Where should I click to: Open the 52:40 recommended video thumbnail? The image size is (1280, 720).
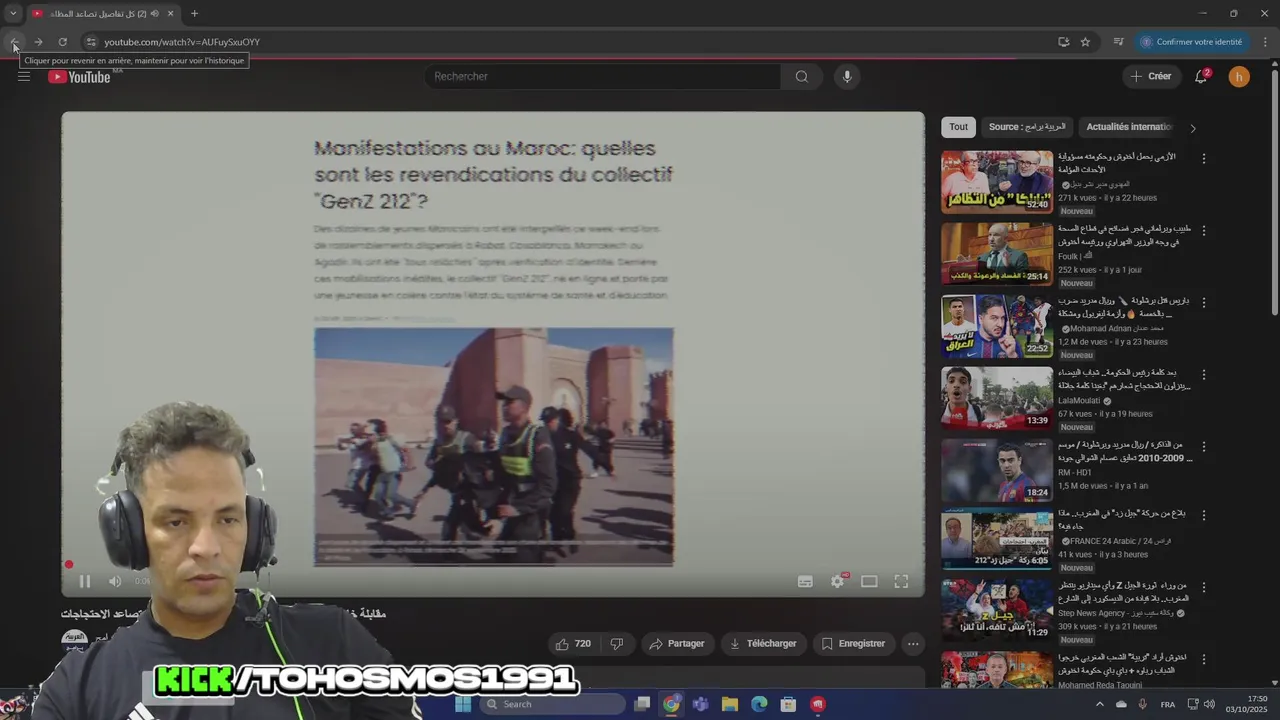pyautogui.click(x=997, y=182)
